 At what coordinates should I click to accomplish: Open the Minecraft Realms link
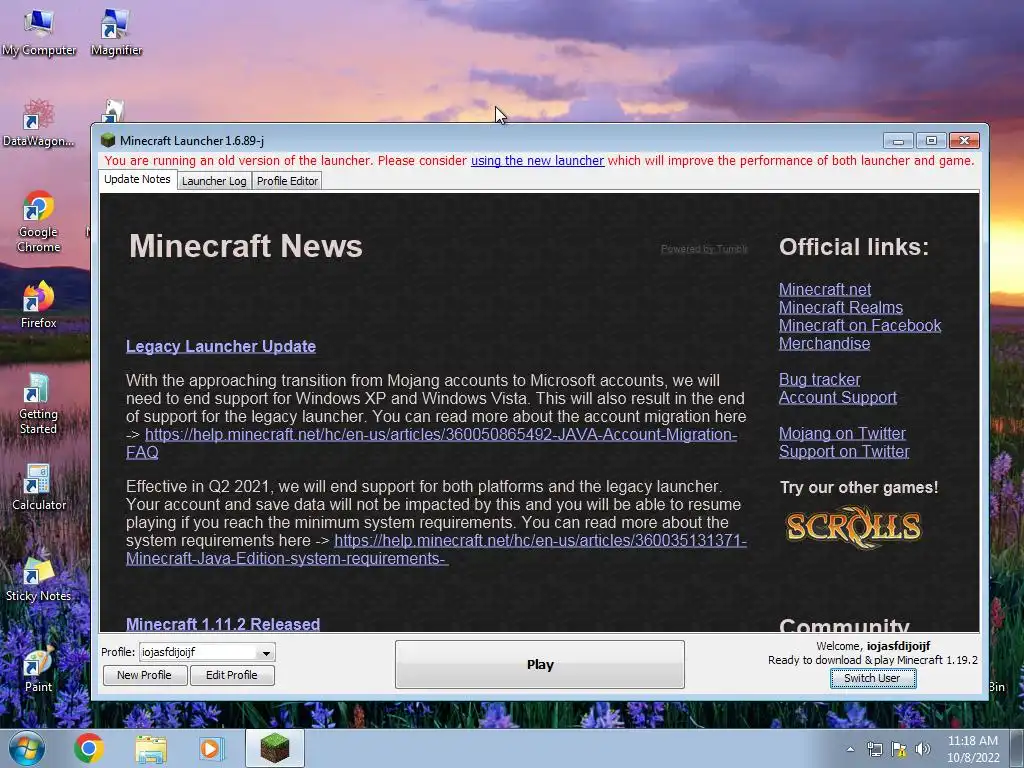[x=841, y=308]
